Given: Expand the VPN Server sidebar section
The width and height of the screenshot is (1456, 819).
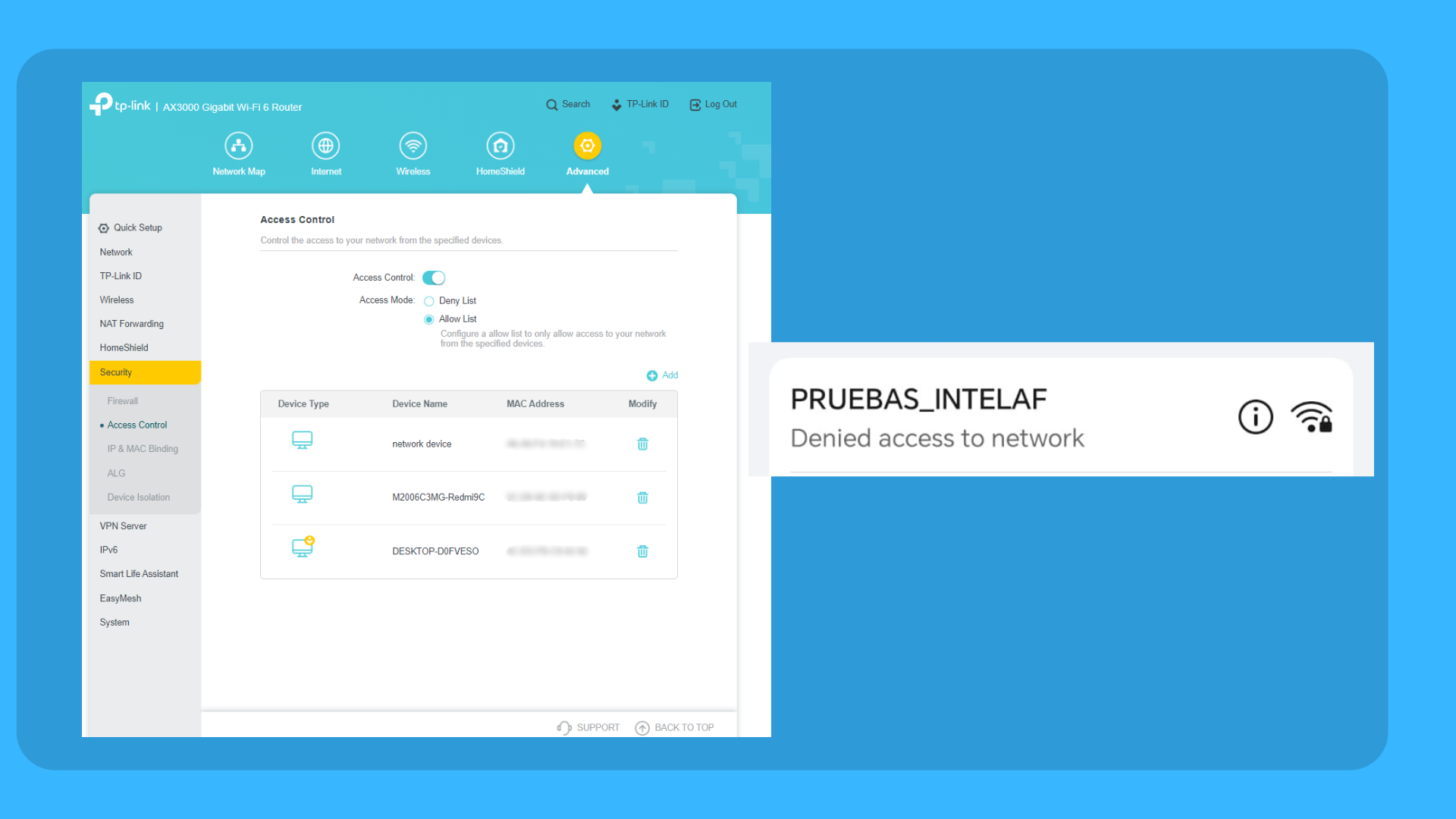Looking at the screenshot, I should 123,526.
